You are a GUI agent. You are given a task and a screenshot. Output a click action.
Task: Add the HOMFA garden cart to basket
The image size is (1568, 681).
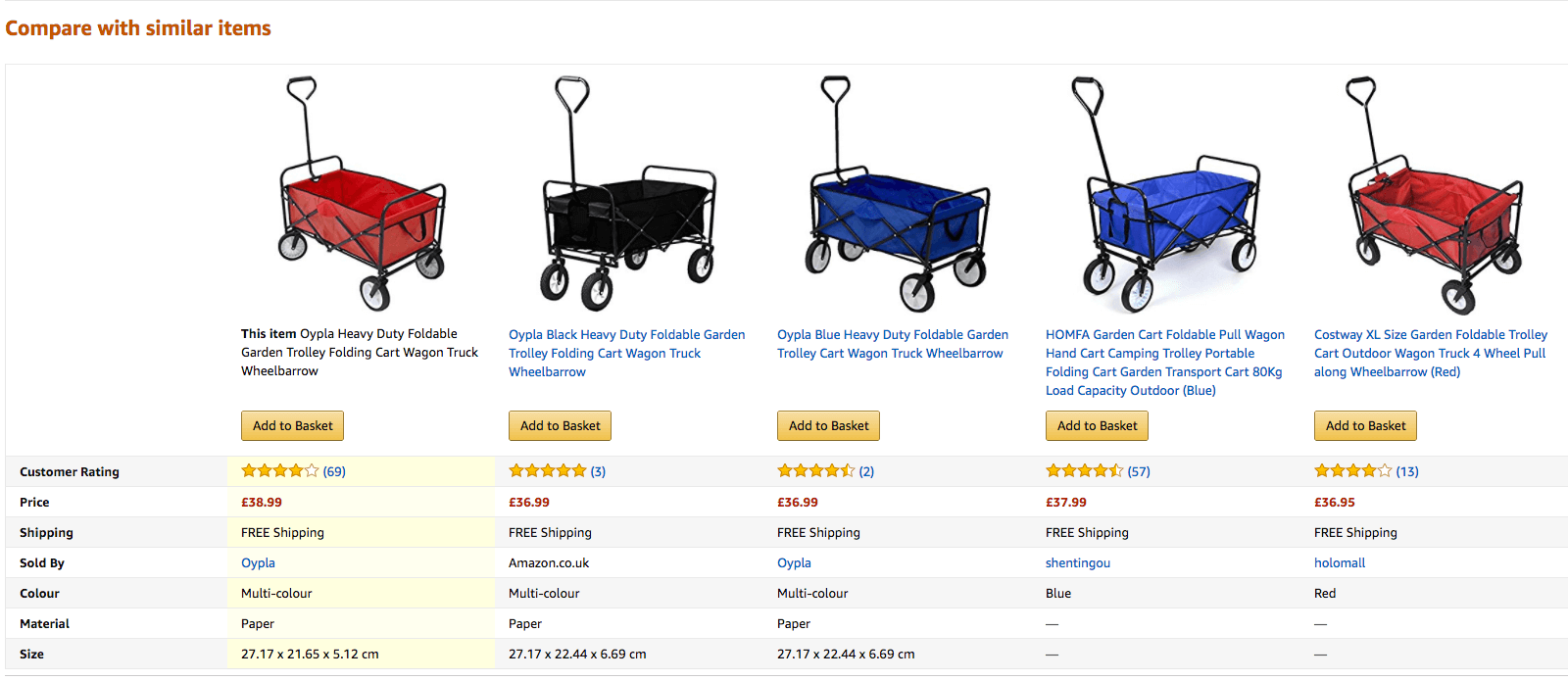1097,425
